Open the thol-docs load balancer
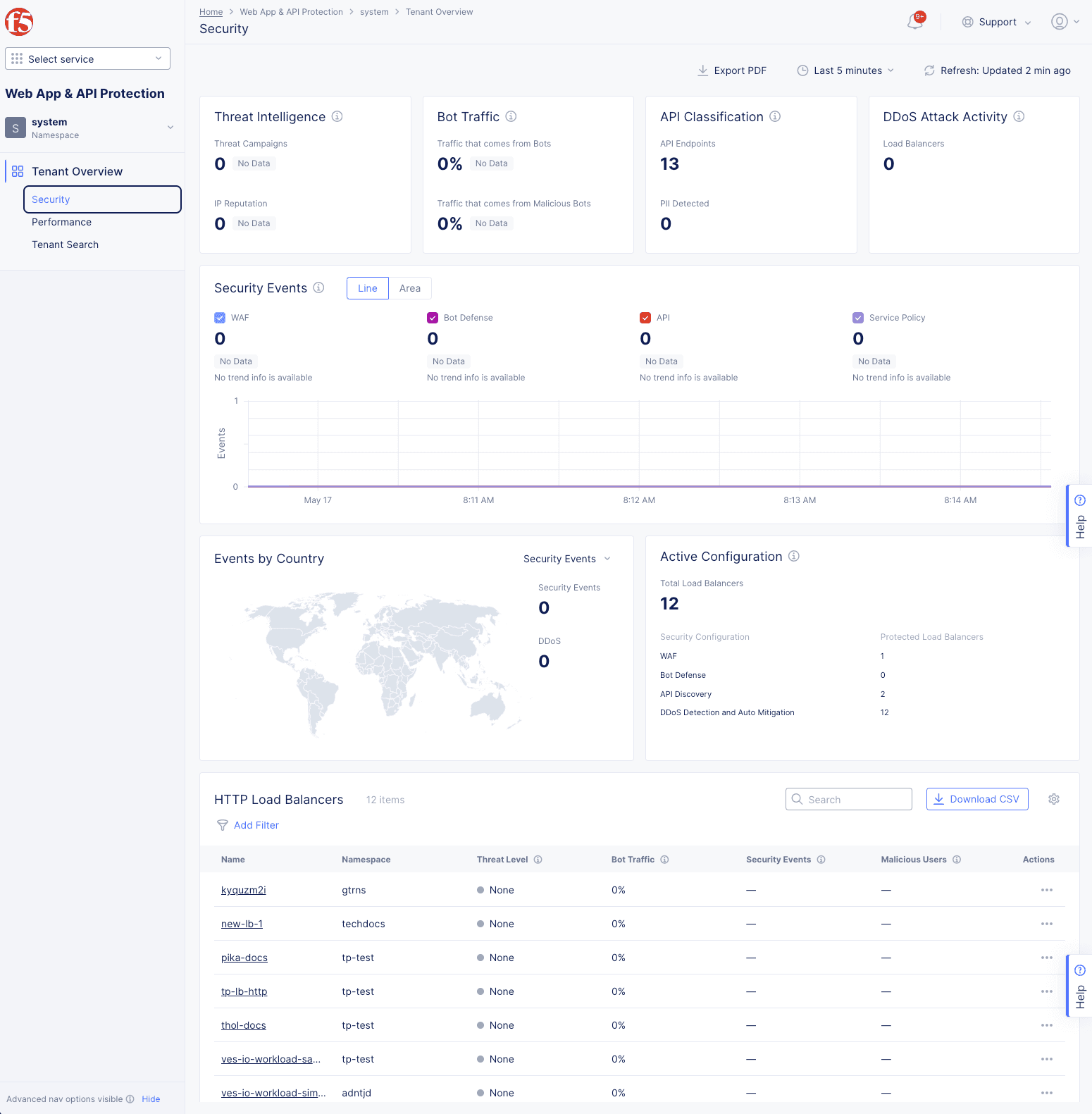This screenshot has height=1114, width=1092. tap(244, 1025)
